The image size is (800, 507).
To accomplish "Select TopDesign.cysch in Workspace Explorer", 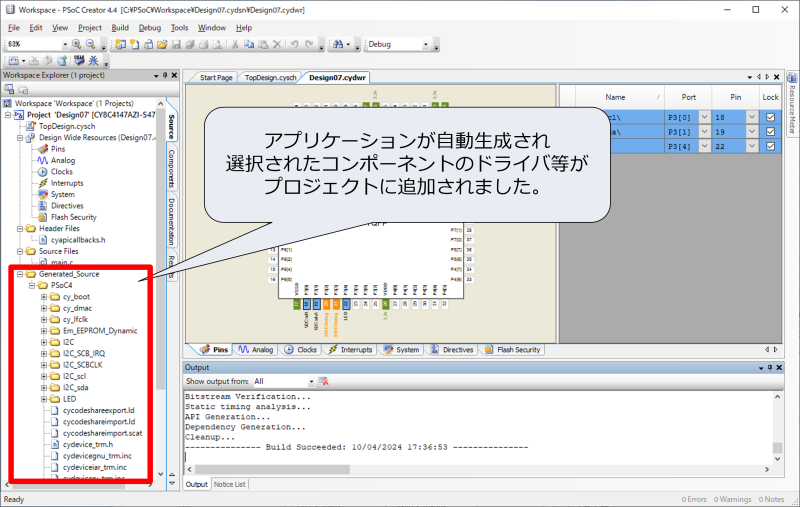I will 67,126.
